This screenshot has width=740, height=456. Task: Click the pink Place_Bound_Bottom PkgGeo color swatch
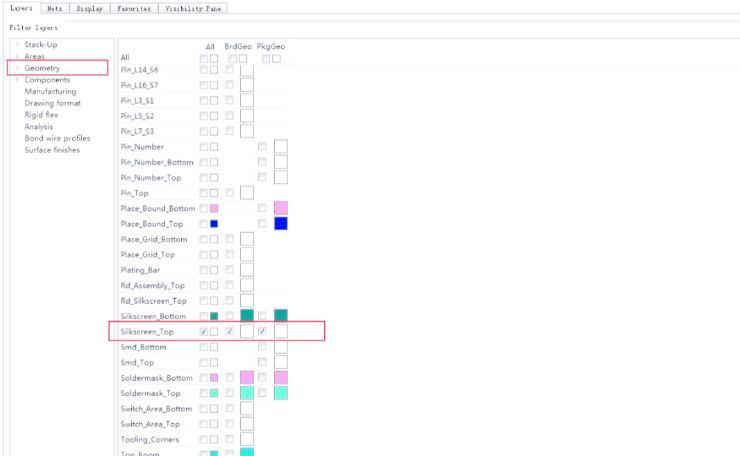tap(281, 208)
